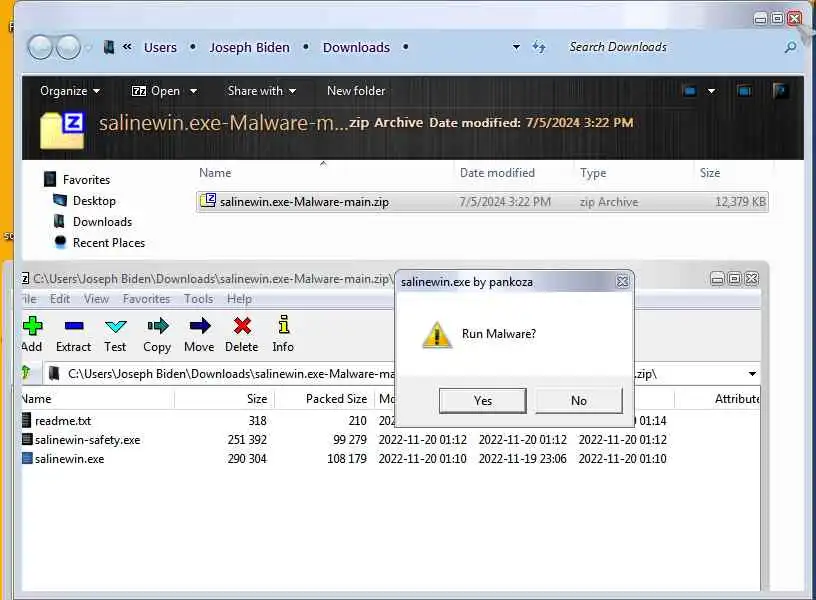The image size is (816, 600).
Task: Click the folder icon in breadcrumb bar
Action: pos(109,47)
